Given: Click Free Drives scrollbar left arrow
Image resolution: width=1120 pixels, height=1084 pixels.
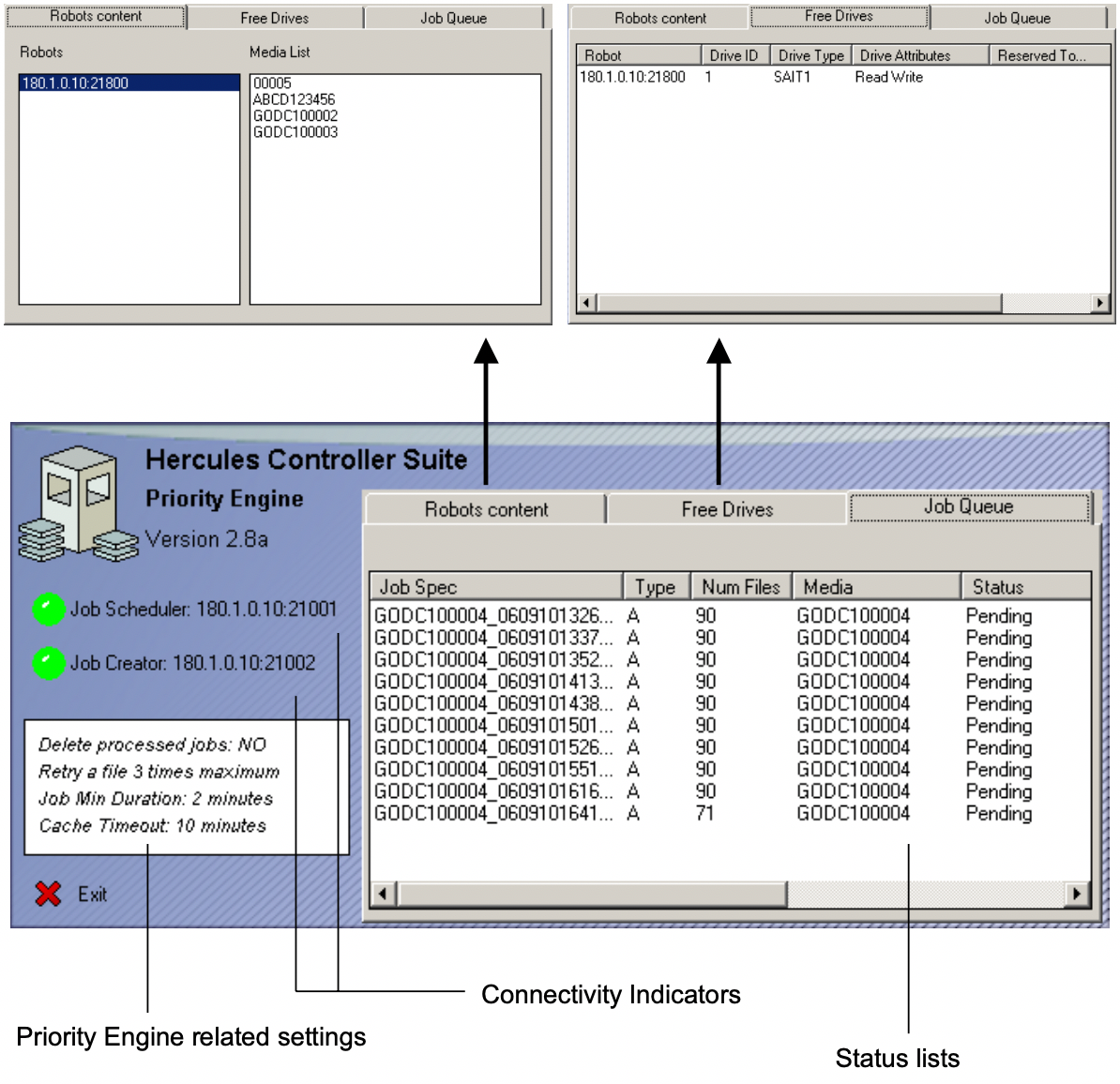Looking at the screenshot, I should 586,303.
